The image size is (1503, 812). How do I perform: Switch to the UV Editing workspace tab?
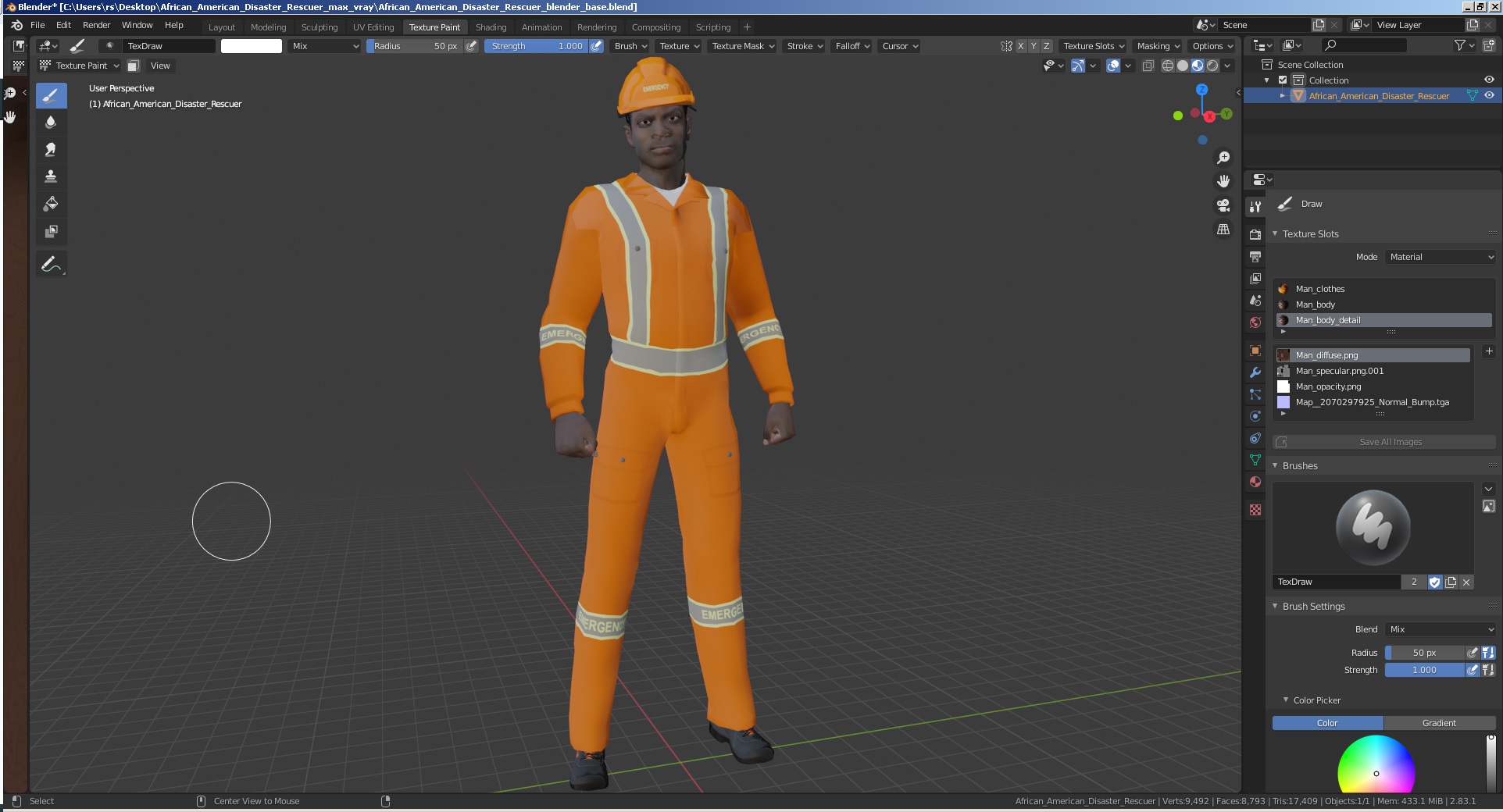[x=373, y=27]
